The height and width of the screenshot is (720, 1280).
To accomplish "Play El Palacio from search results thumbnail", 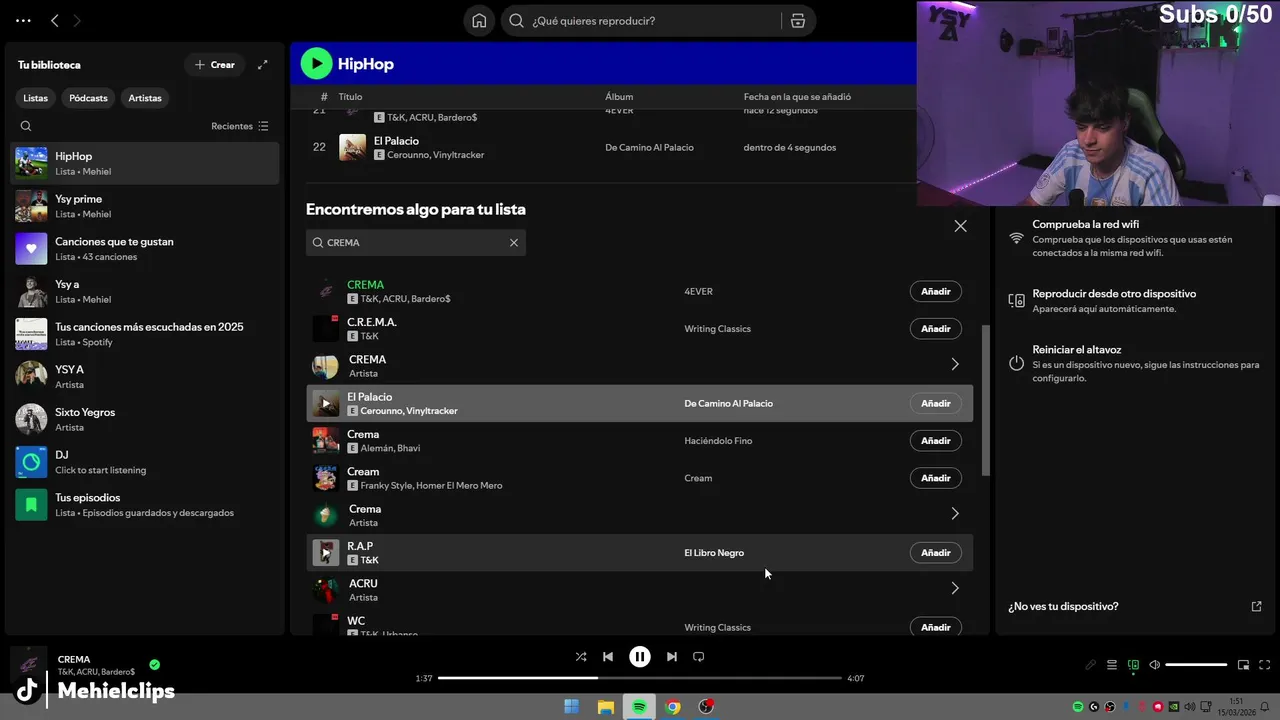I will (x=326, y=403).
